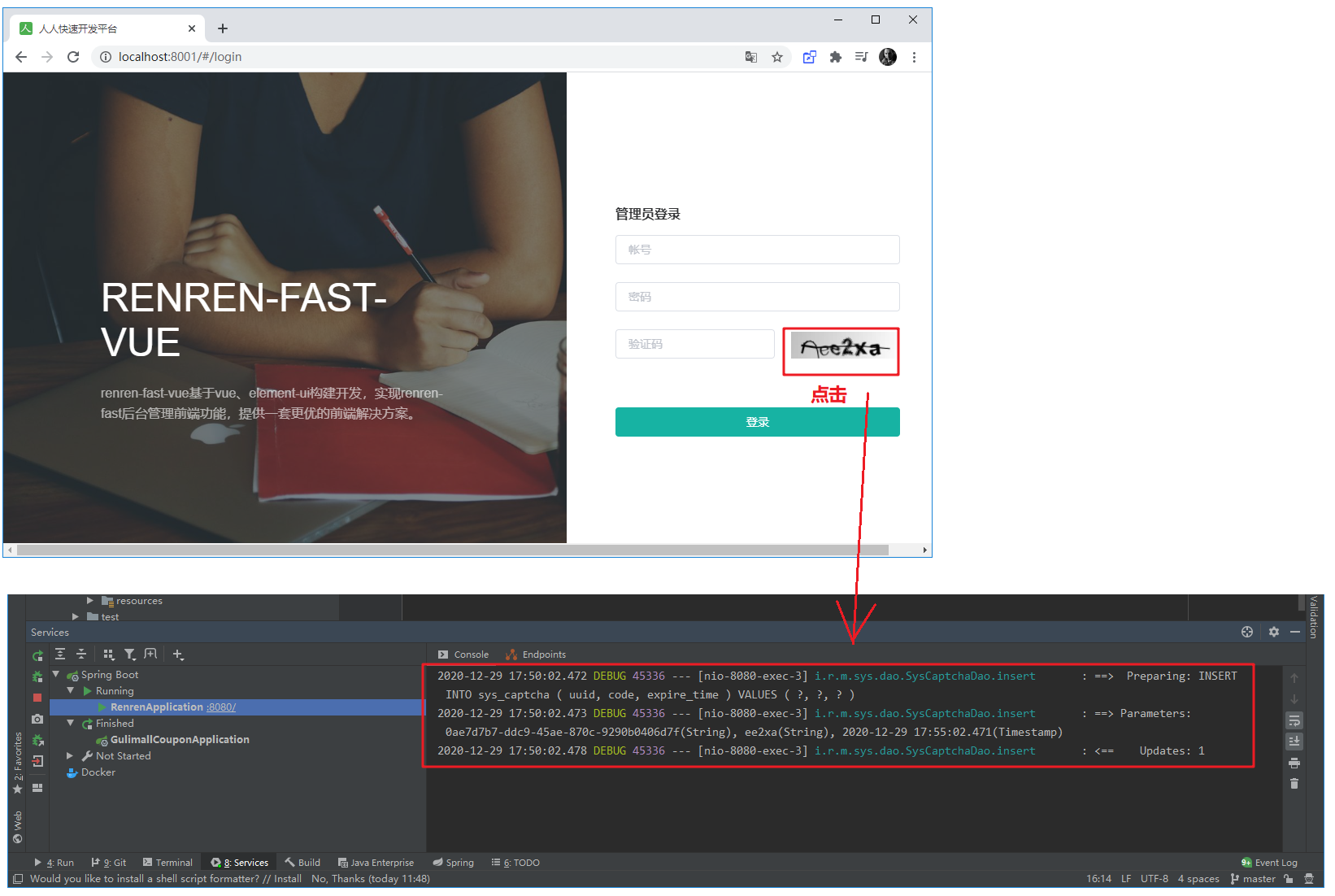Viewport: 1335px width, 896px height.
Task: Click the console print icon
Action: (x=1294, y=763)
